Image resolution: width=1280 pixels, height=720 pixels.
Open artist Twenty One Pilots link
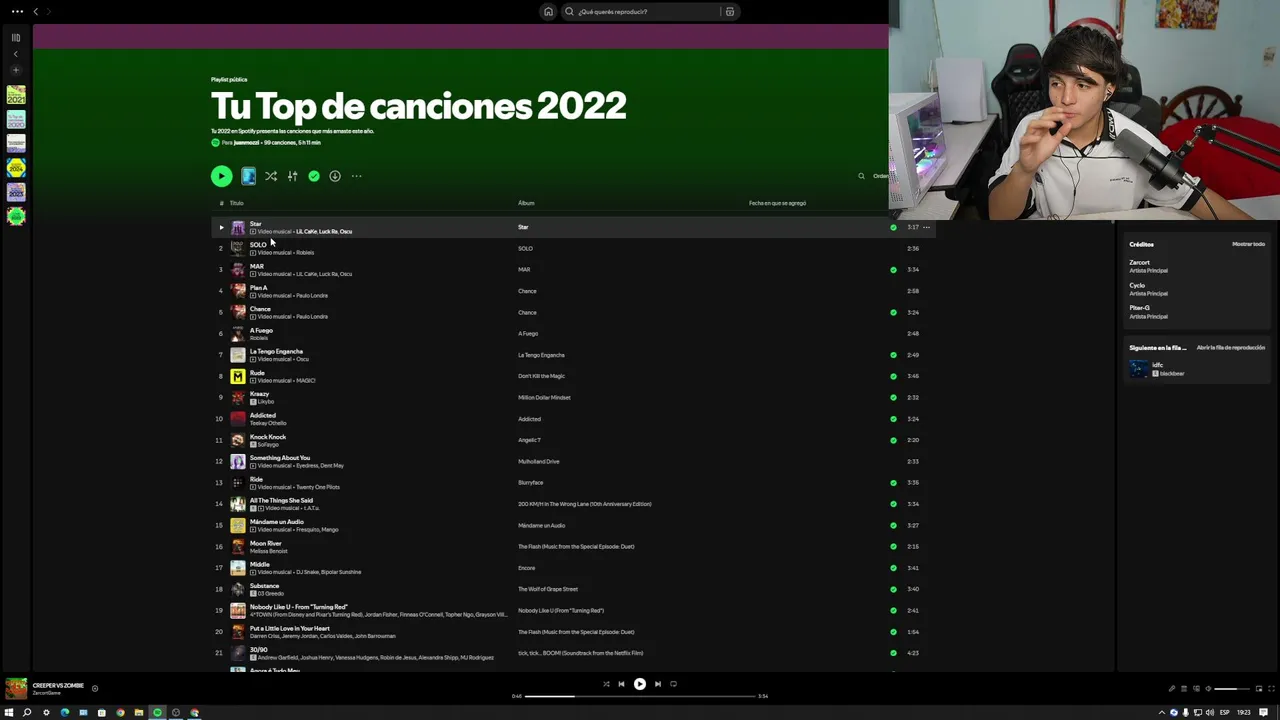(318, 487)
